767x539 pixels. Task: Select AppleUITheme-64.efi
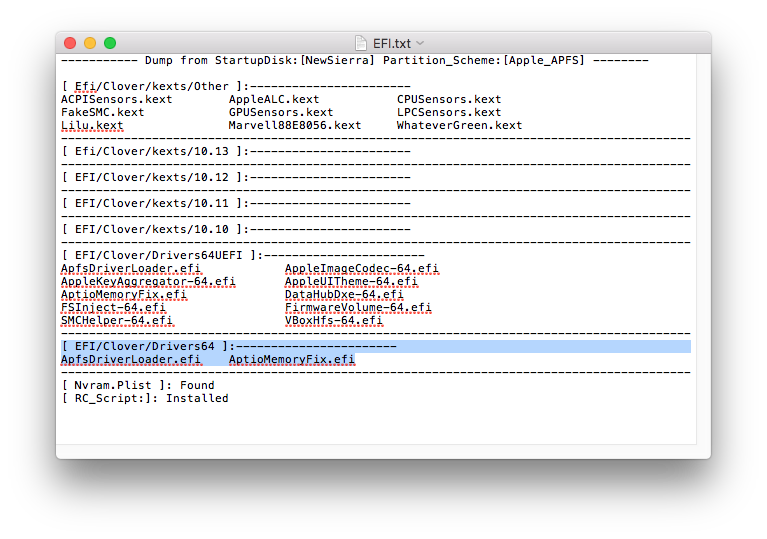coord(351,281)
